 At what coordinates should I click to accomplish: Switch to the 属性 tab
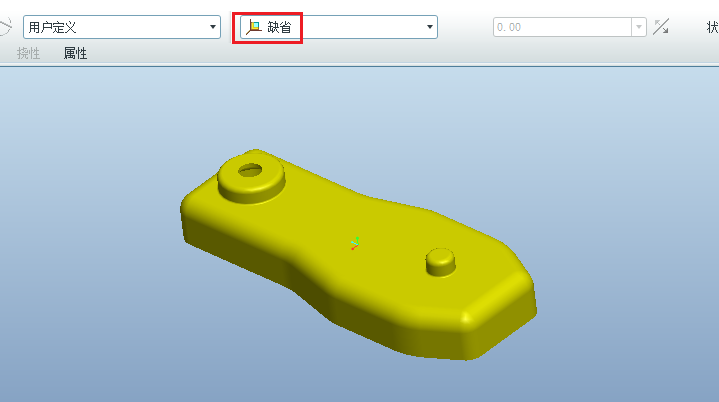pyautogui.click(x=75, y=54)
